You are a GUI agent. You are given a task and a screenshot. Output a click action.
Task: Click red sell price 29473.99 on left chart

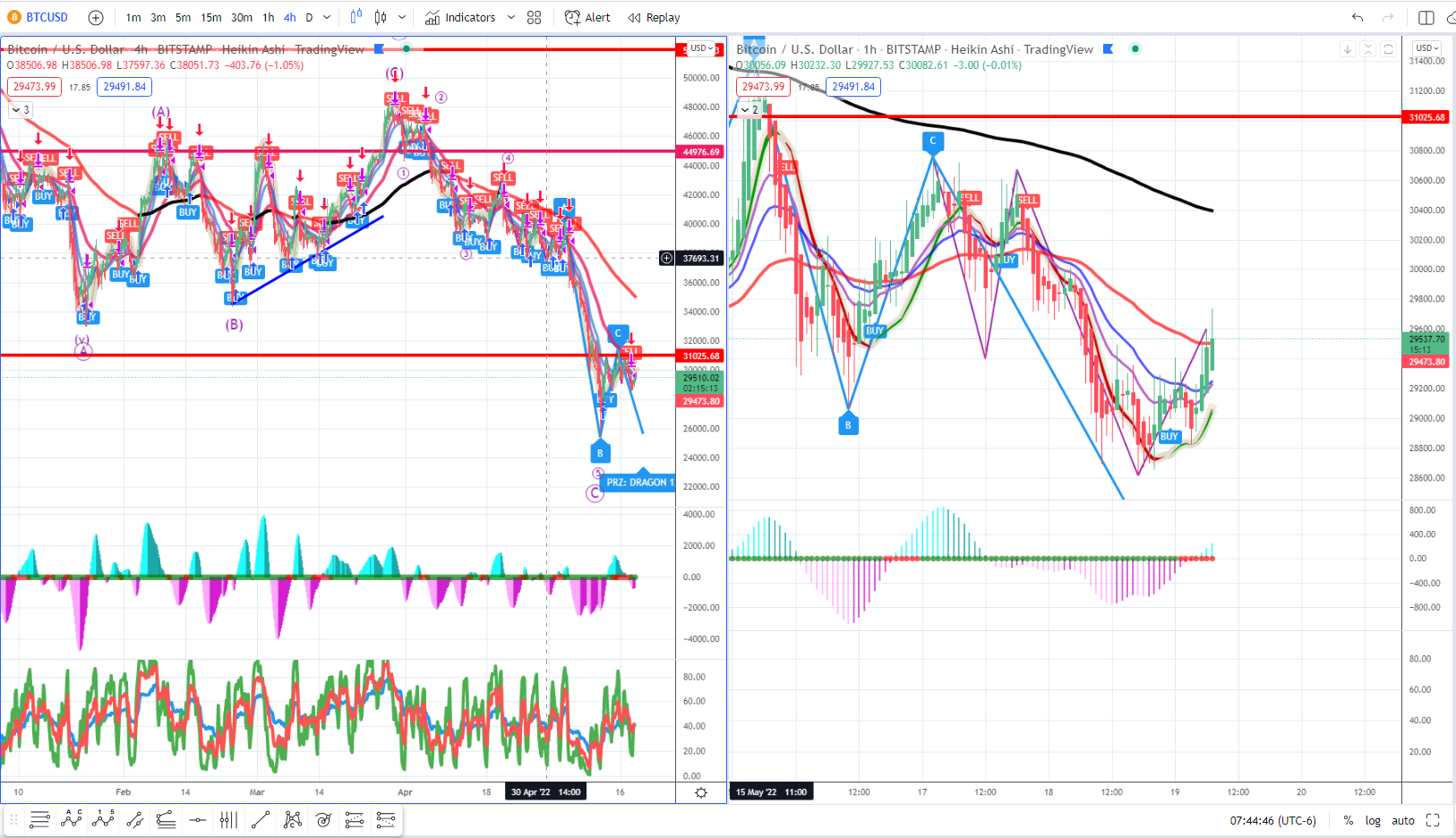[x=34, y=87]
